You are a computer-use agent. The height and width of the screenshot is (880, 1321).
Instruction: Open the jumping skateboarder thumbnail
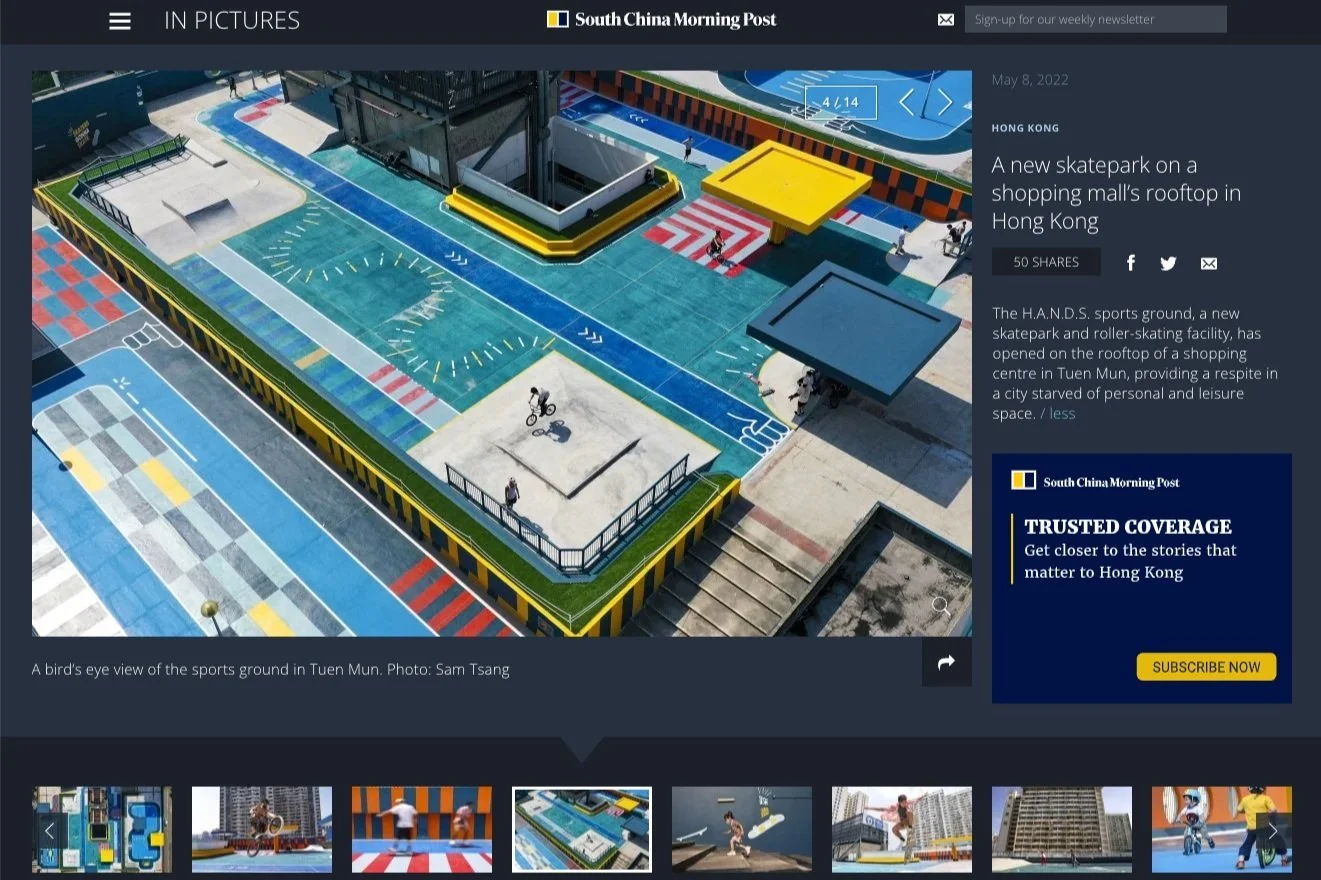[x=902, y=829]
